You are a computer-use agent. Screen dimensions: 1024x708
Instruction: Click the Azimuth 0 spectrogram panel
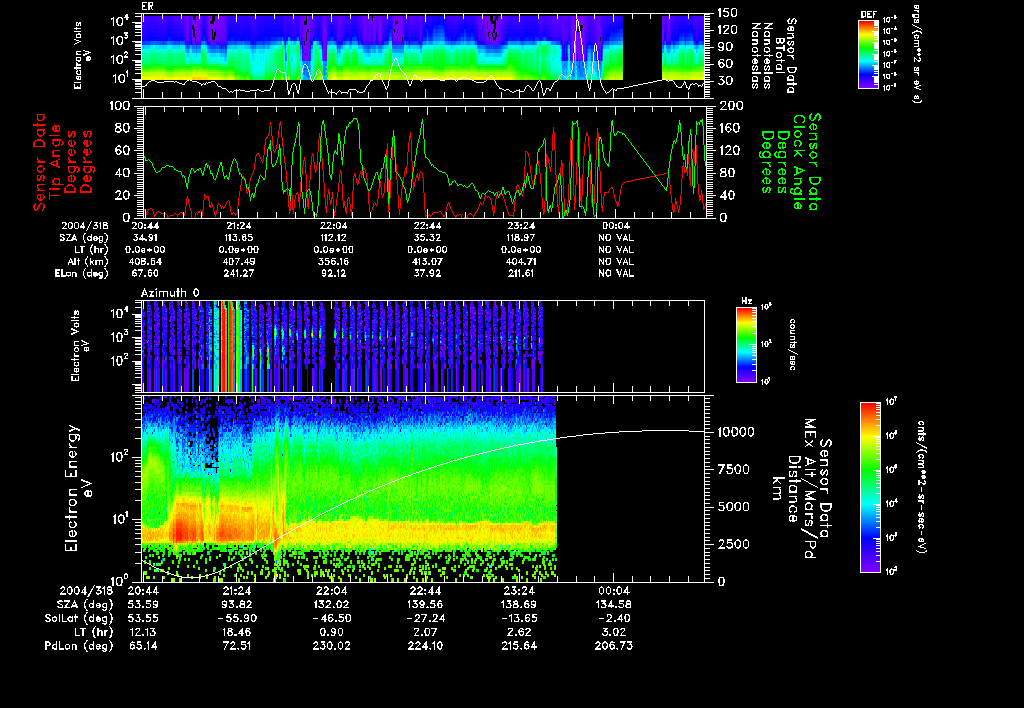[x=423, y=346]
